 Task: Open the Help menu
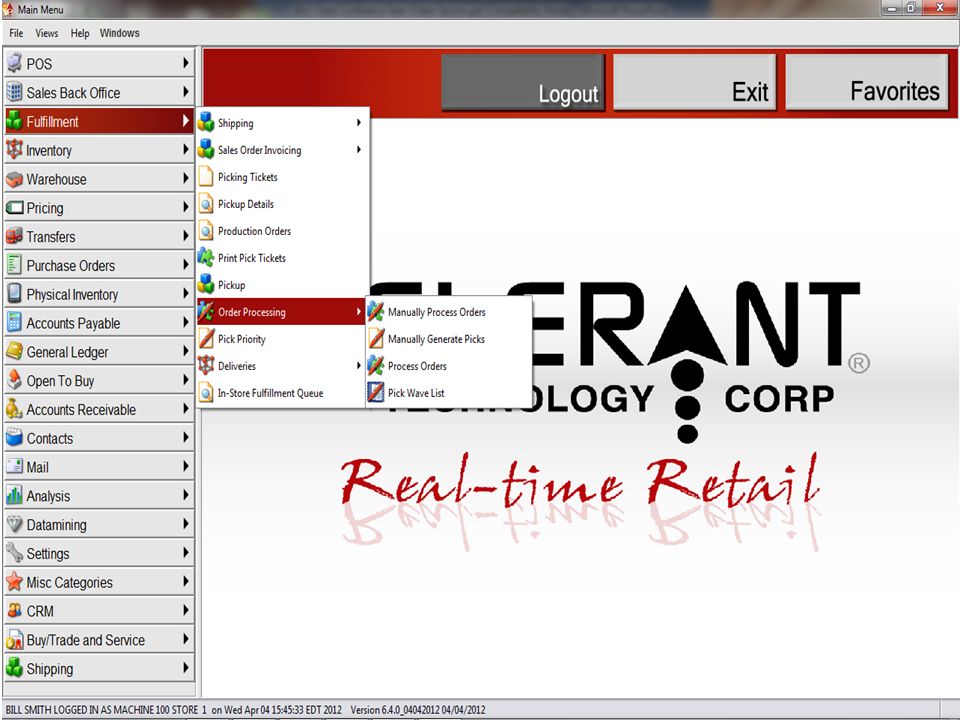80,33
